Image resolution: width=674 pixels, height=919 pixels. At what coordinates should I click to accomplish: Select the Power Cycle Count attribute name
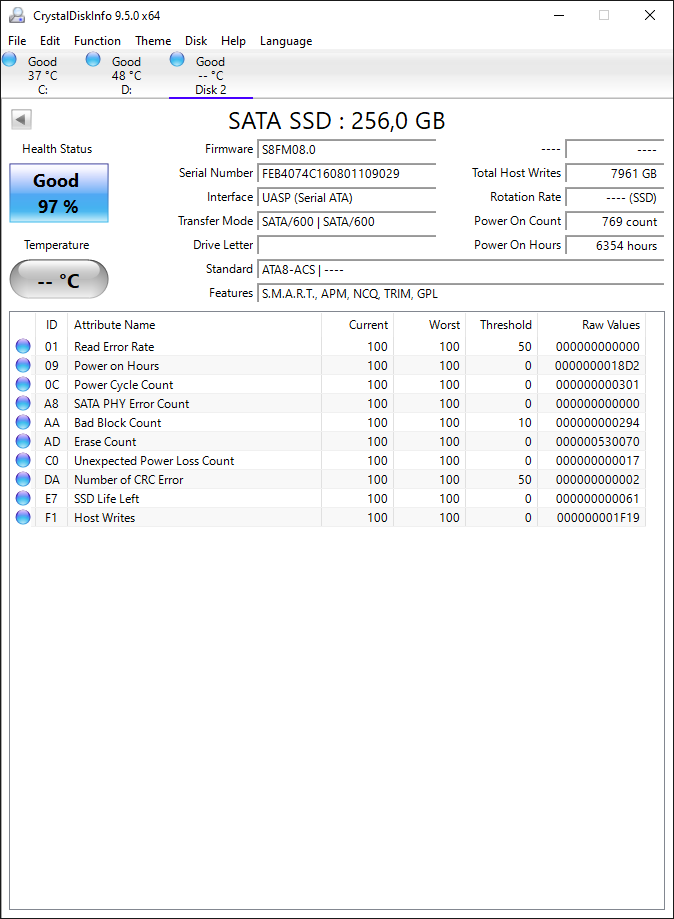[123, 384]
